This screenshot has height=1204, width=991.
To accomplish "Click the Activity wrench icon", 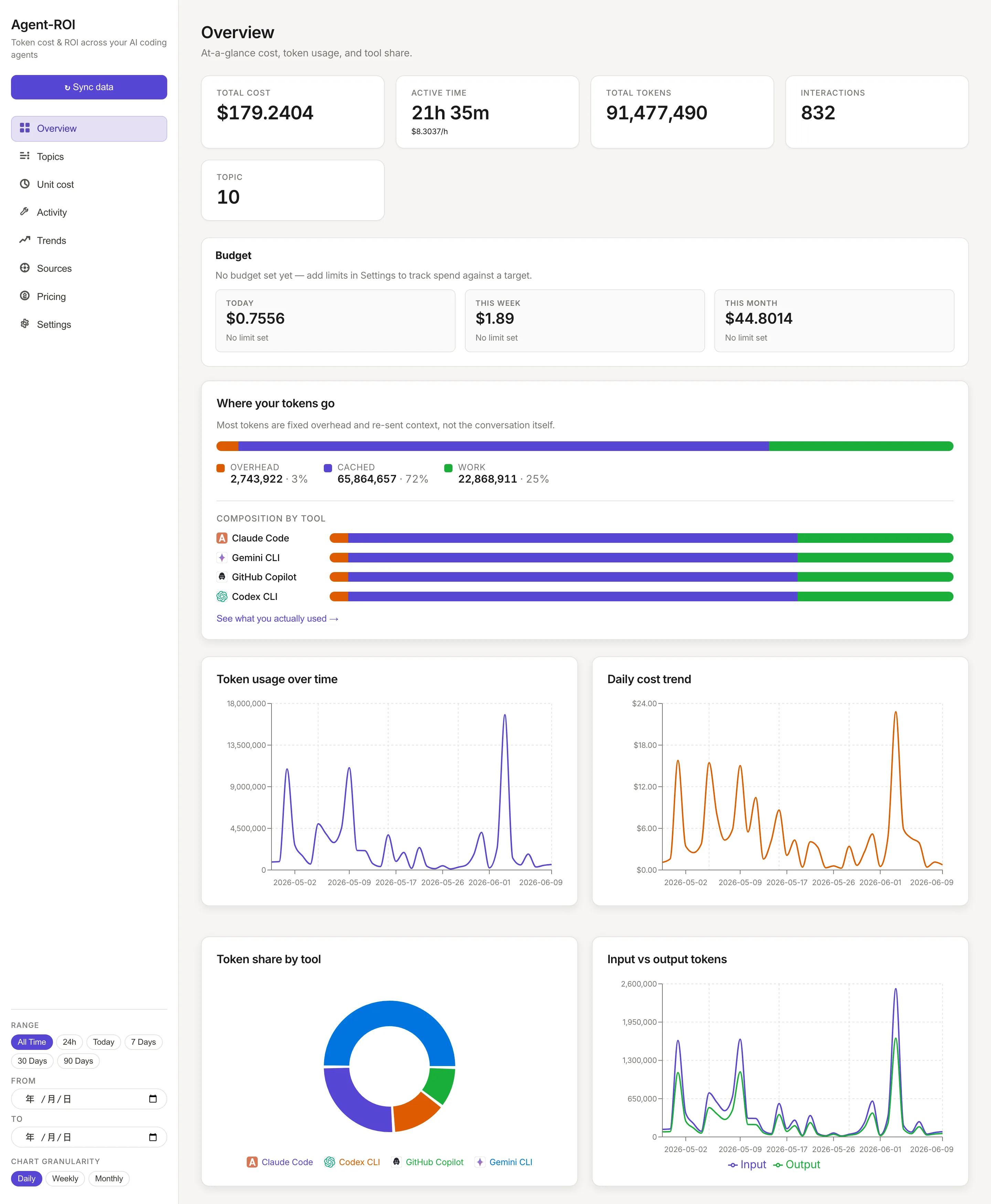I will click(24, 212).
